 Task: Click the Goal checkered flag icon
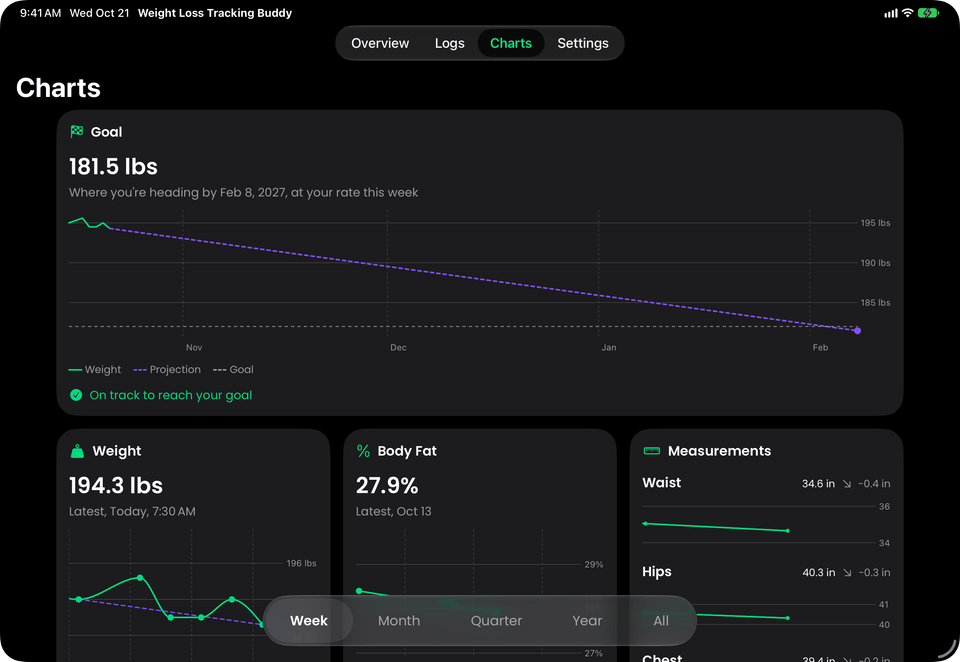point(77,131)
